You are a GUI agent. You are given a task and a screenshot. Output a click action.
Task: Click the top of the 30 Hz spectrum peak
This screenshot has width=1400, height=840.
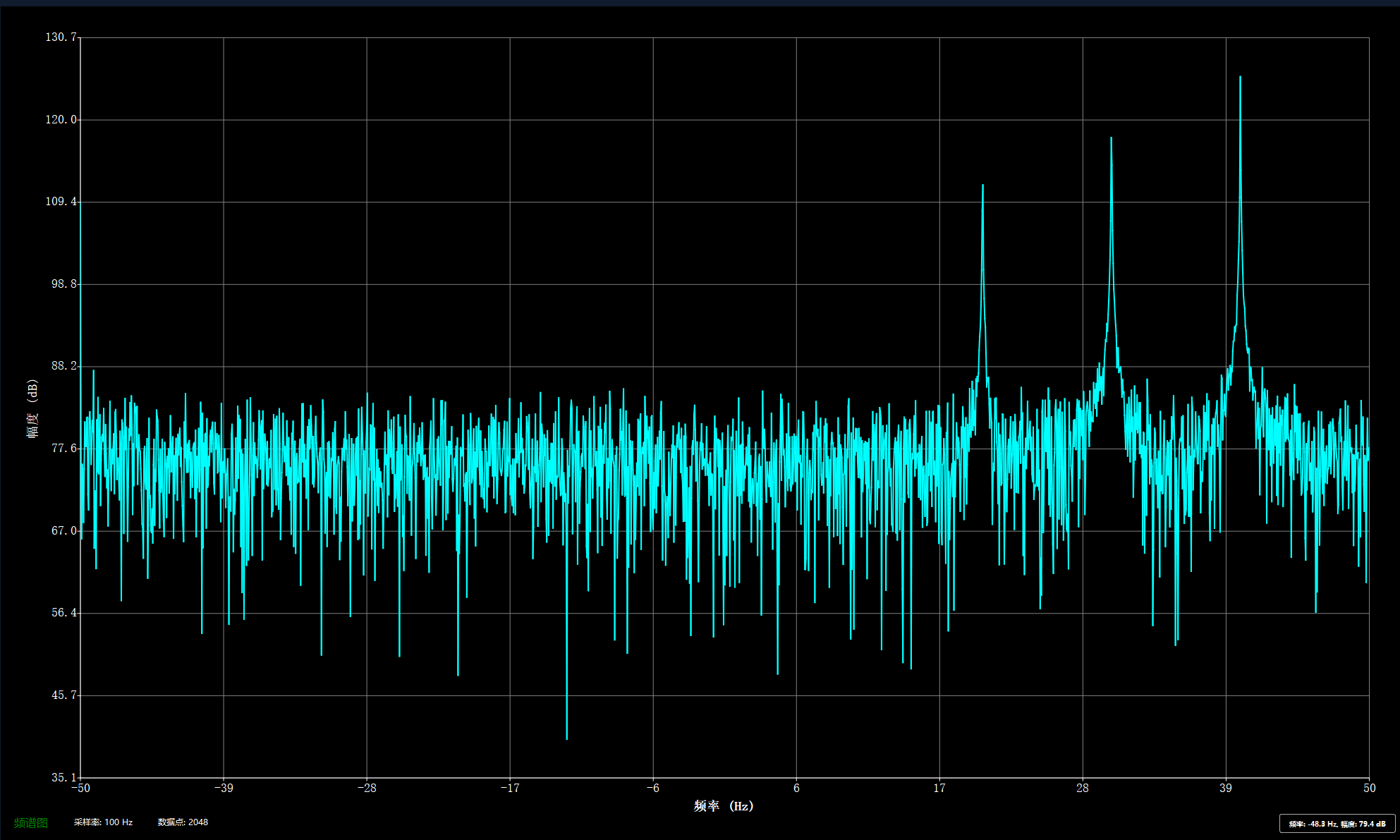1111,139
